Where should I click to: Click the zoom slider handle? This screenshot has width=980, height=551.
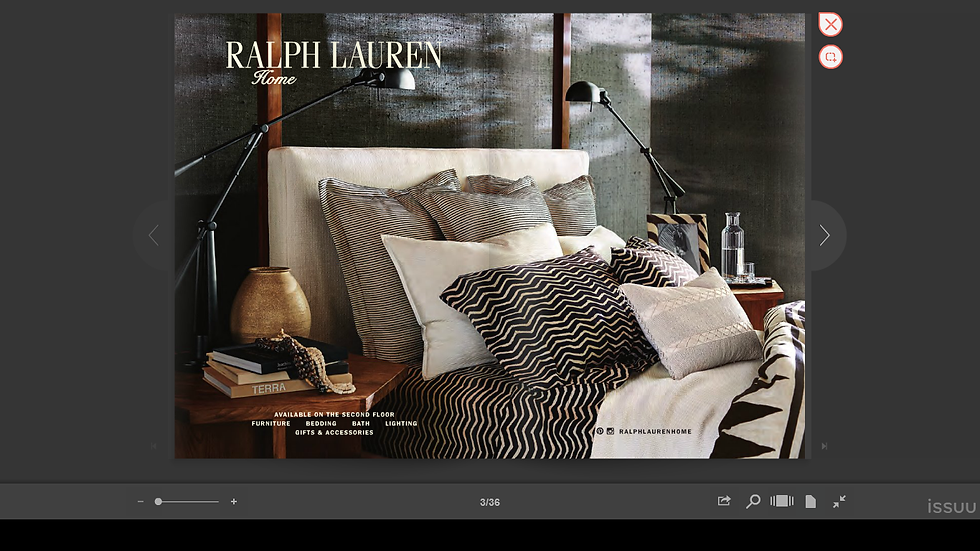(x=159, y=502)
